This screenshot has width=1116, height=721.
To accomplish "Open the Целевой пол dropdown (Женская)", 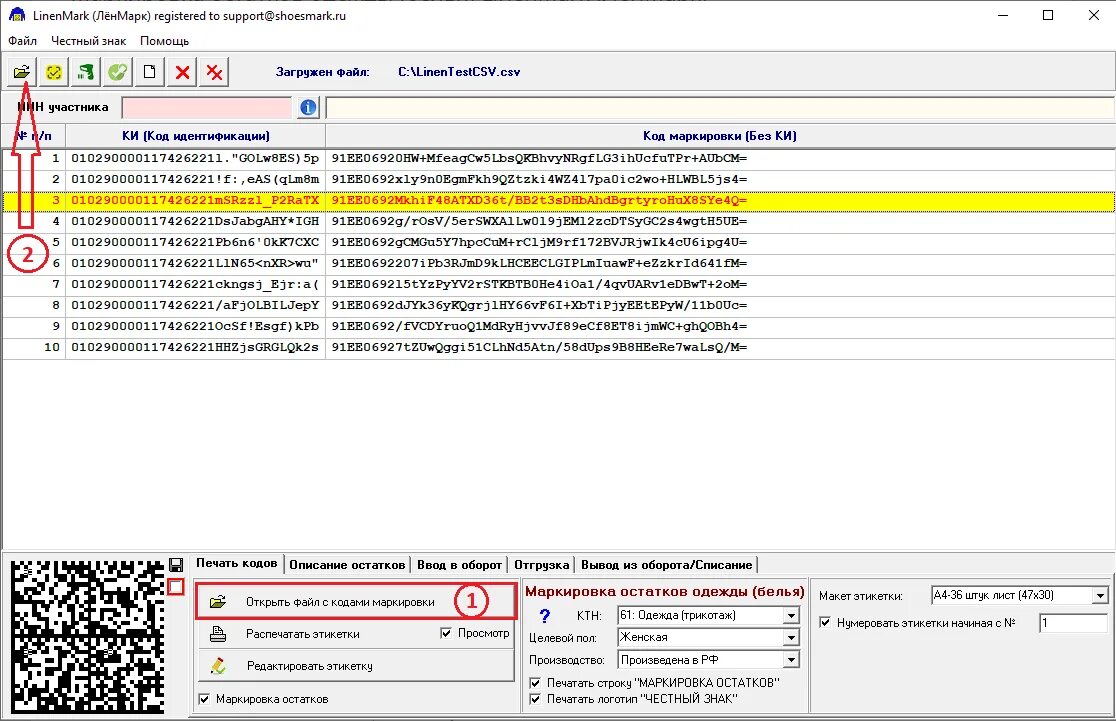I will coord(791,638).
